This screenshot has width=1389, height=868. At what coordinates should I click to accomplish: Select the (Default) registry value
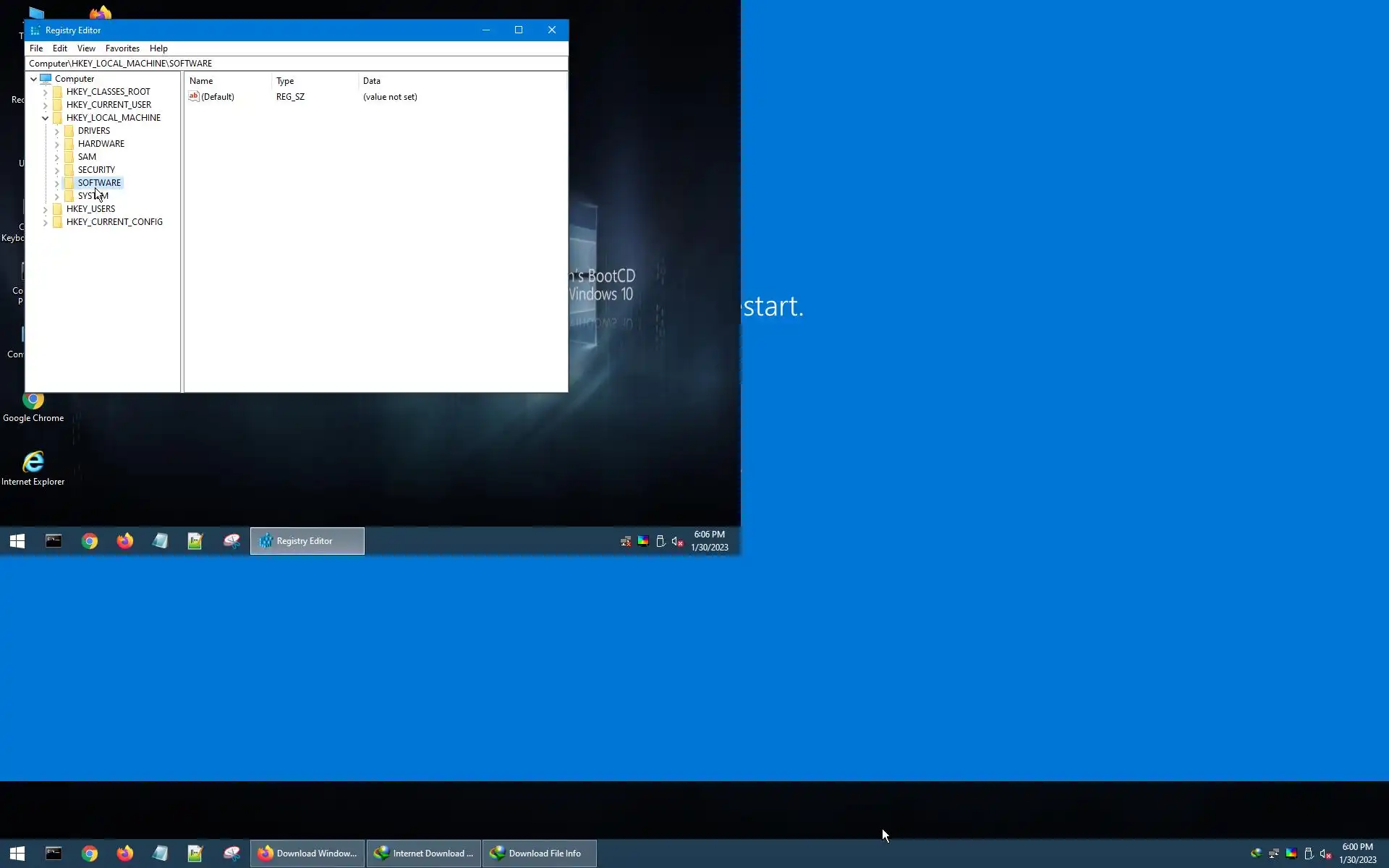[x=217, y=97]
